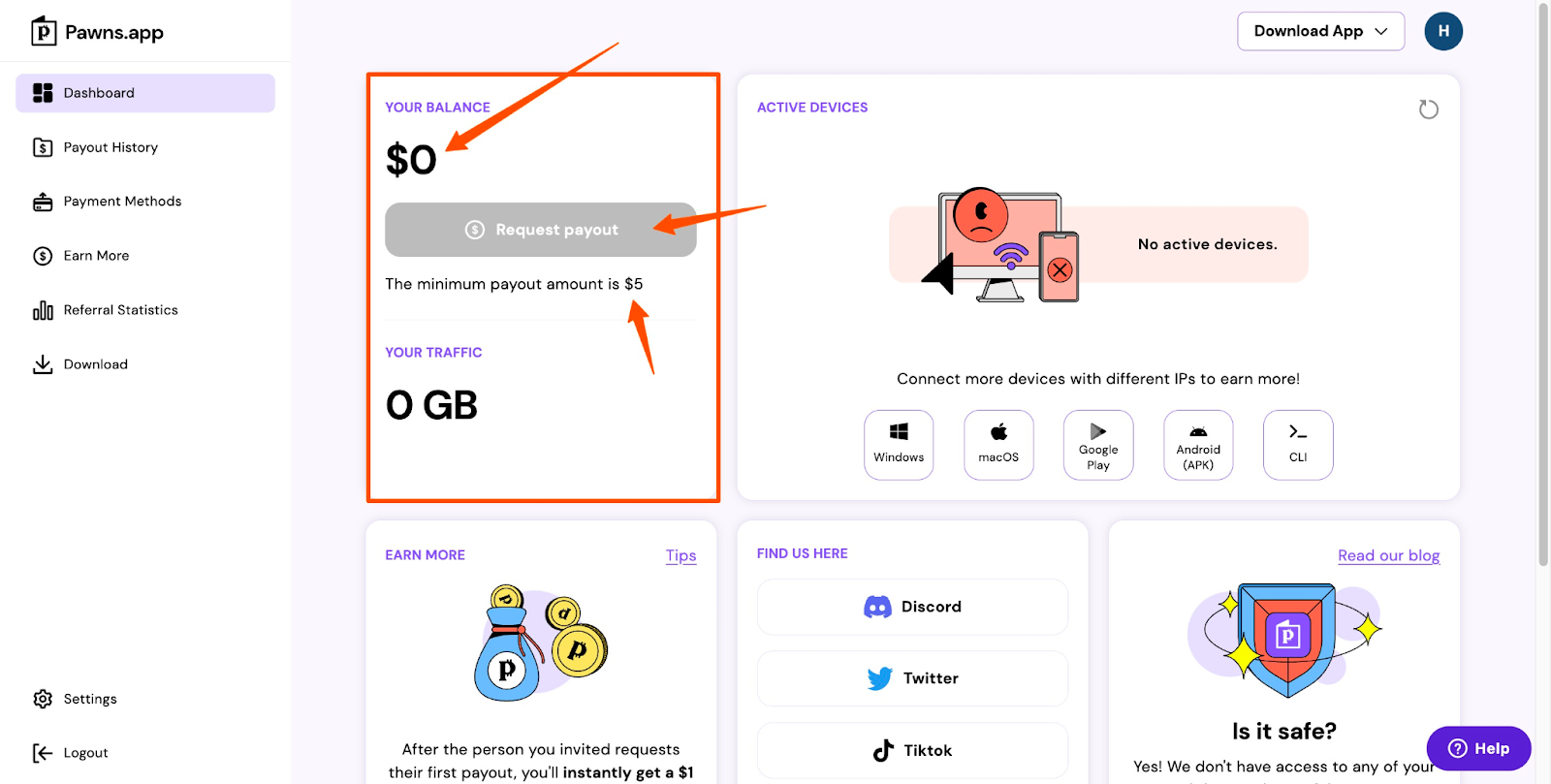1551x784 pixels.
Task: Choose the Android APK download
Action: (x=1198, y=445)
